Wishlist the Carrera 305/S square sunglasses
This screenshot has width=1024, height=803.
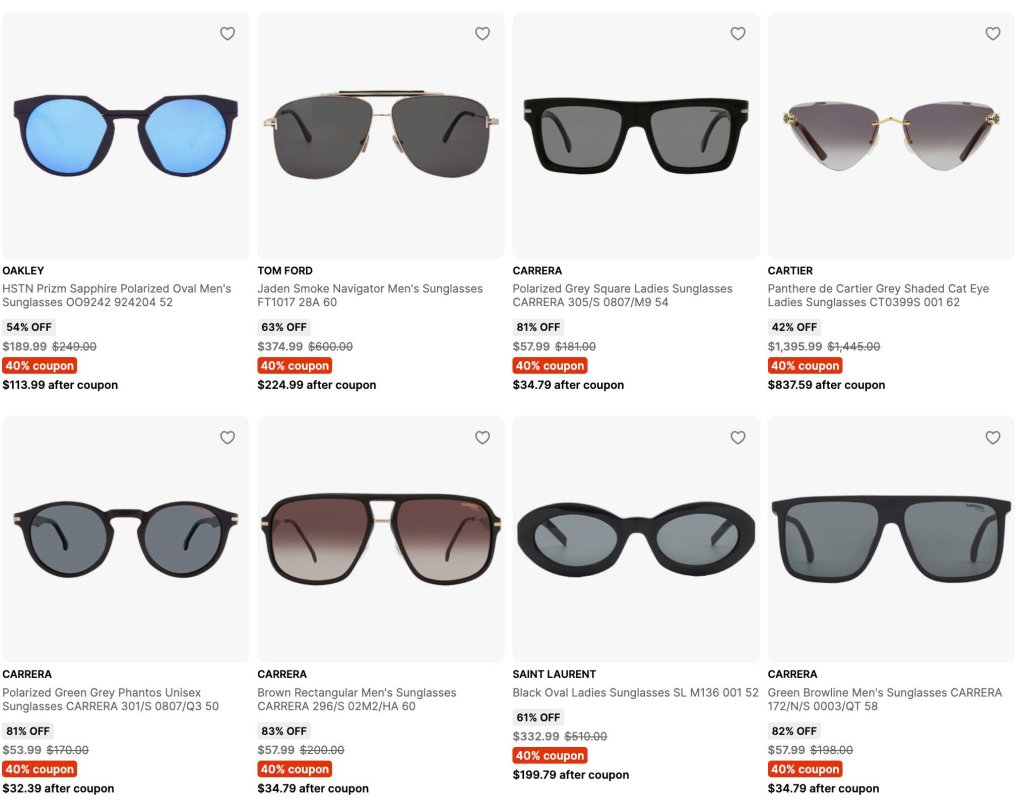coord(738,34)
